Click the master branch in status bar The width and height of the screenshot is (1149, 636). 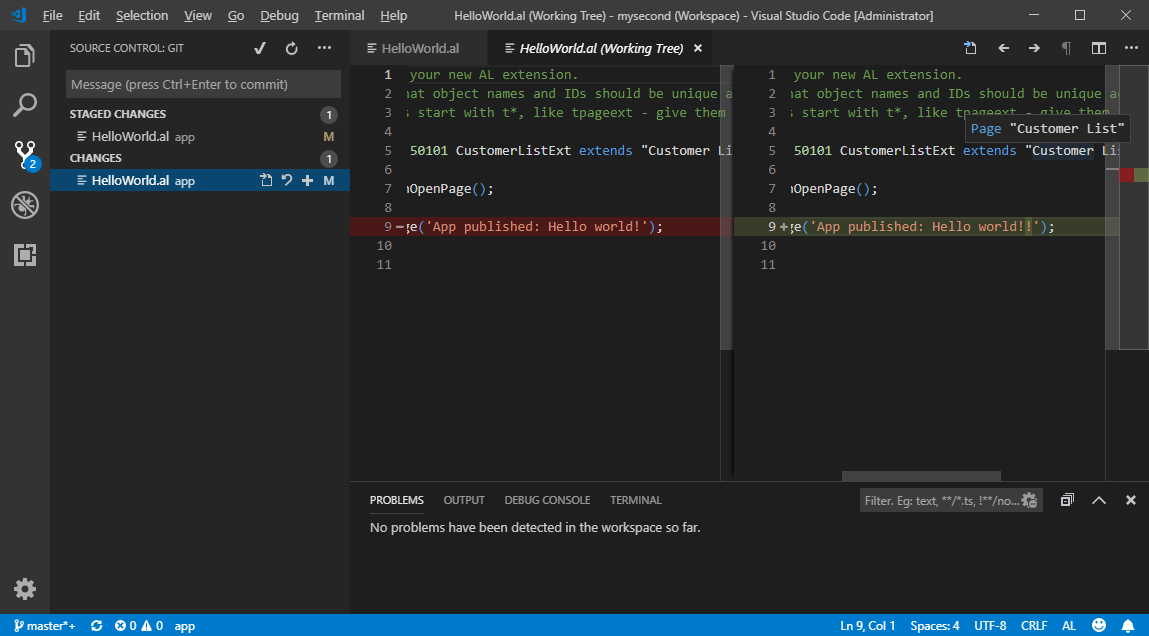coord(44,626)
